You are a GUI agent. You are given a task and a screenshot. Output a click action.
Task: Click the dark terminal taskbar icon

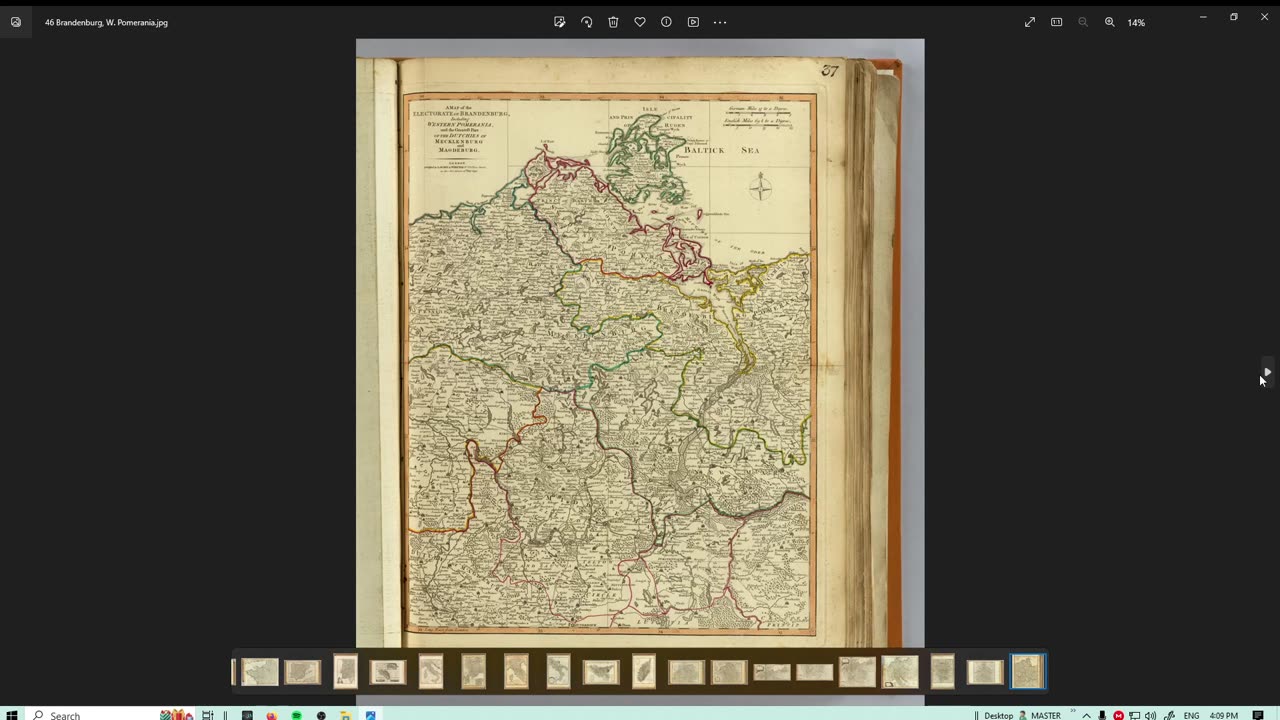pyautogui.click(x=247, y=715)
